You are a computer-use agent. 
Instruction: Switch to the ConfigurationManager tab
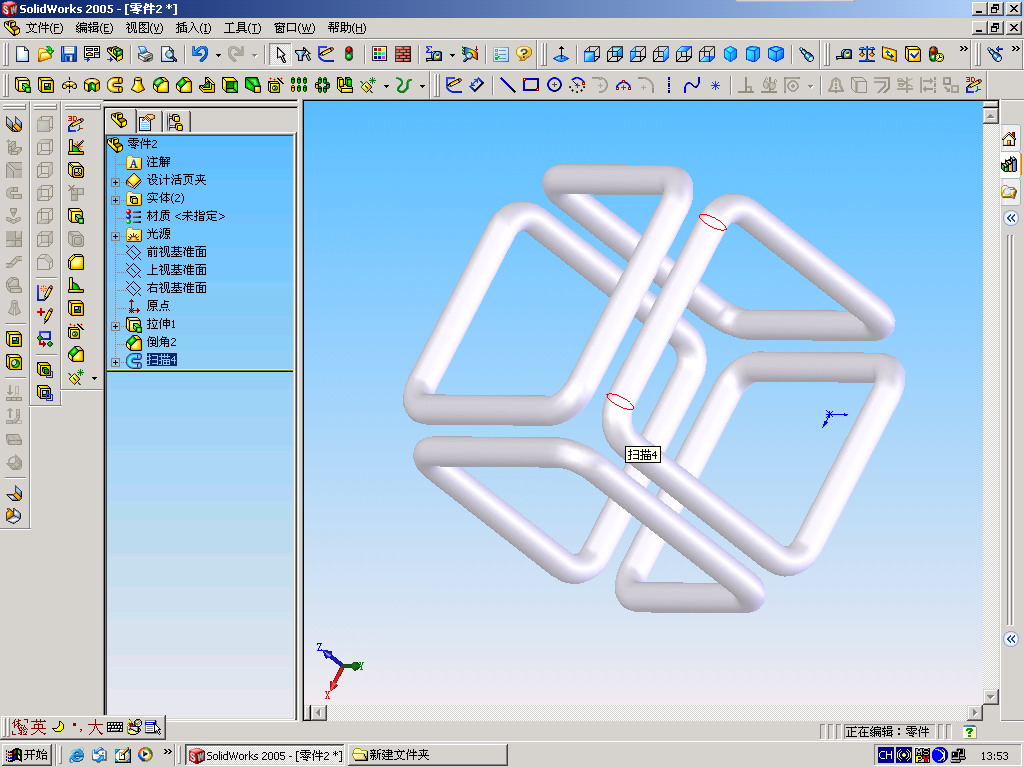175,121
